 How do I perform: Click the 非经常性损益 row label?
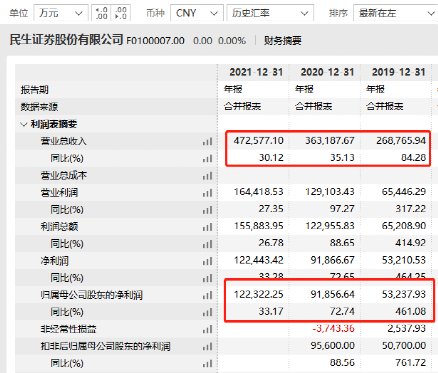(68, 329)
